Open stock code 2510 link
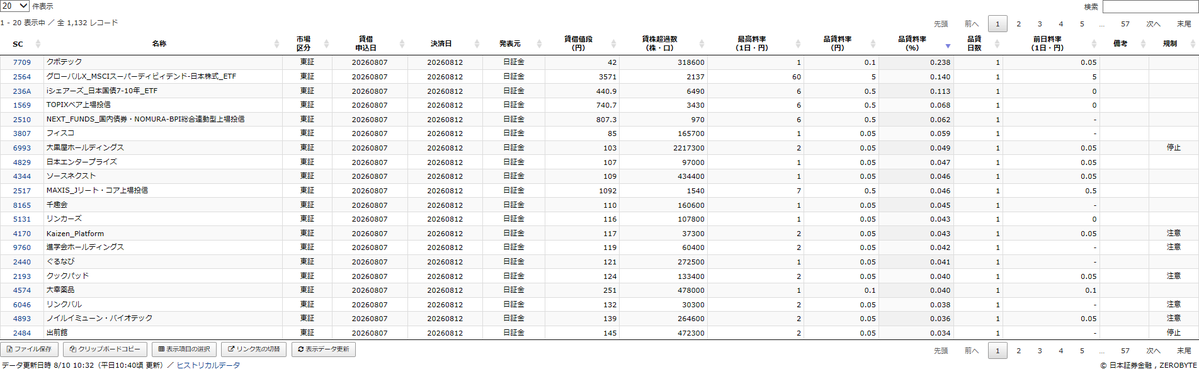This screenshot has width=1199, height=369. tap(21, 119)
